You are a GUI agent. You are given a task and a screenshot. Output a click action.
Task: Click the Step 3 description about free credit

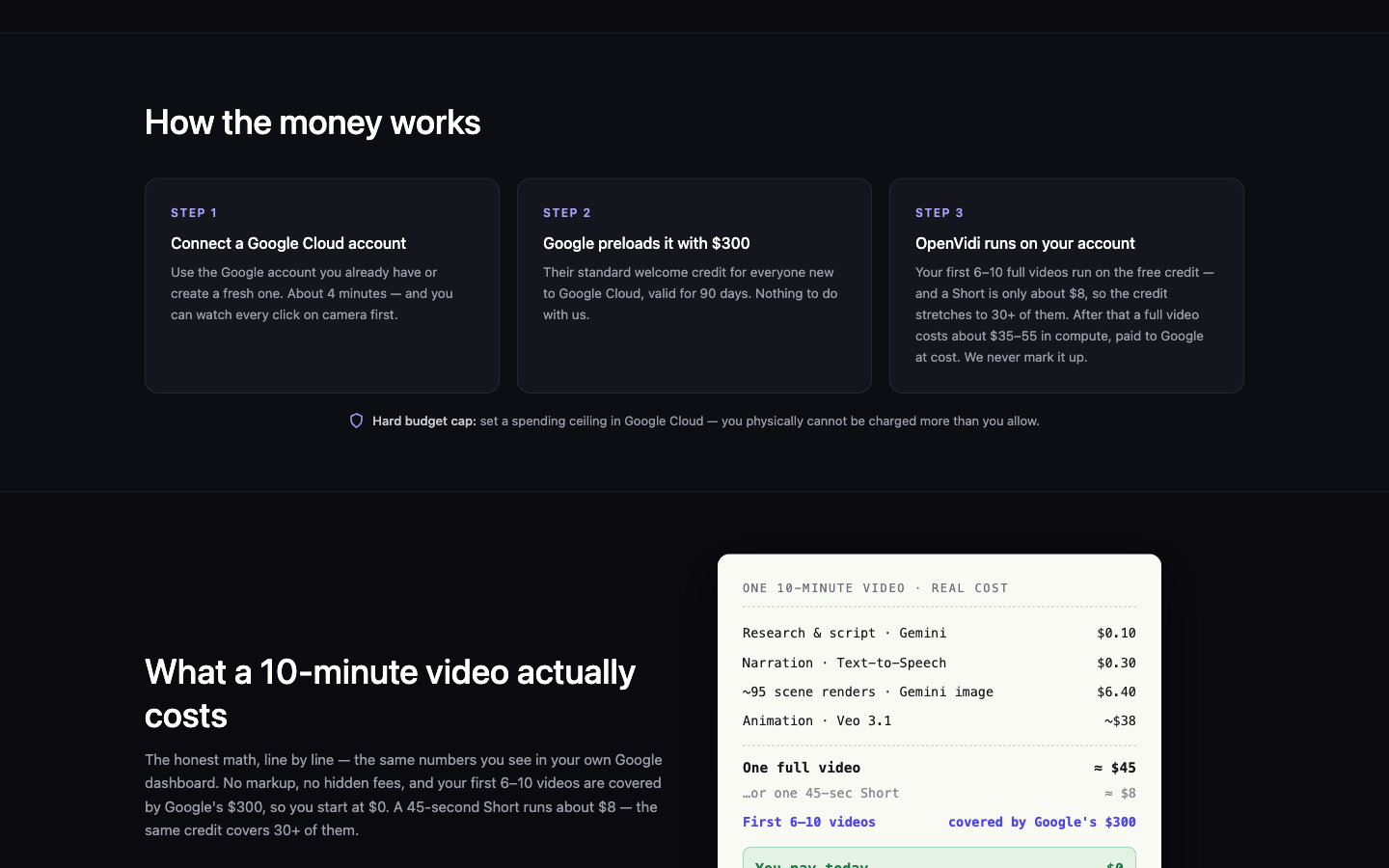(1065, 314)
